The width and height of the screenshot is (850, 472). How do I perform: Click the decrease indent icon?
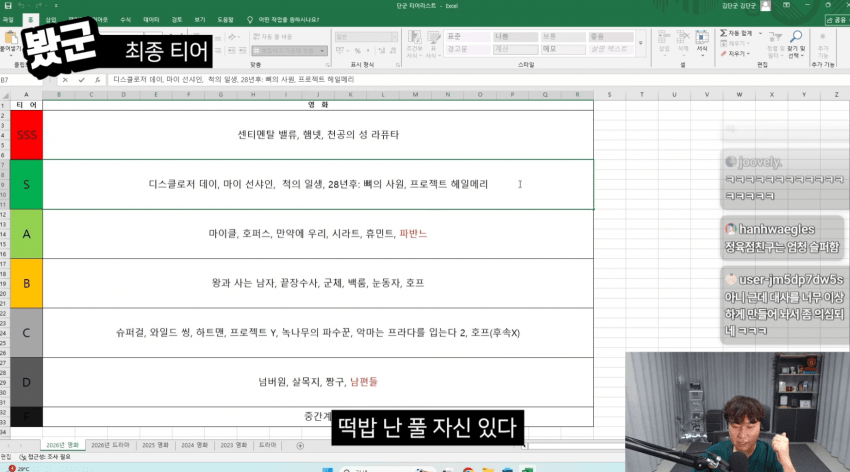[231, 50]
